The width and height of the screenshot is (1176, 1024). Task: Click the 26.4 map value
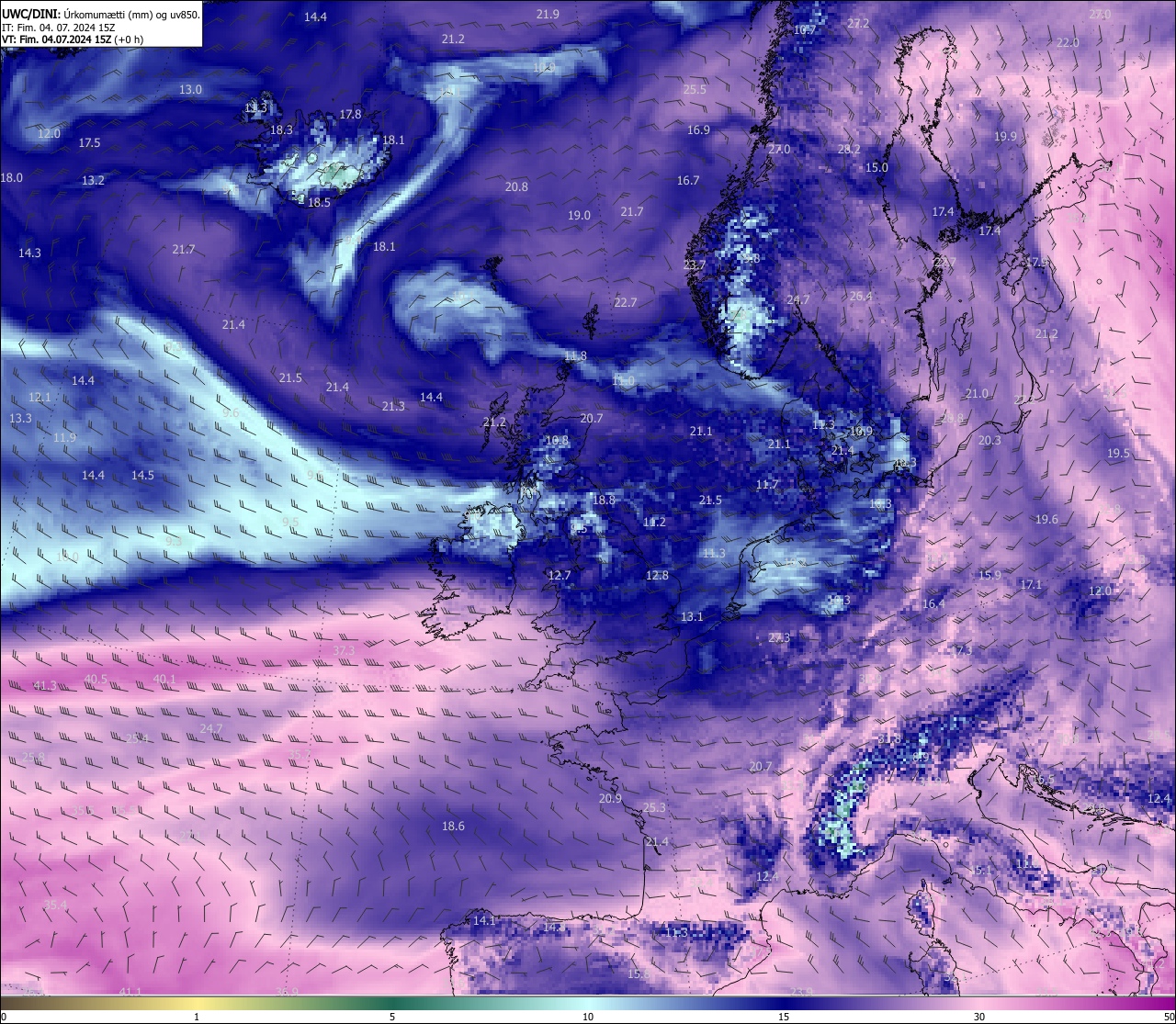coord(861,296)
